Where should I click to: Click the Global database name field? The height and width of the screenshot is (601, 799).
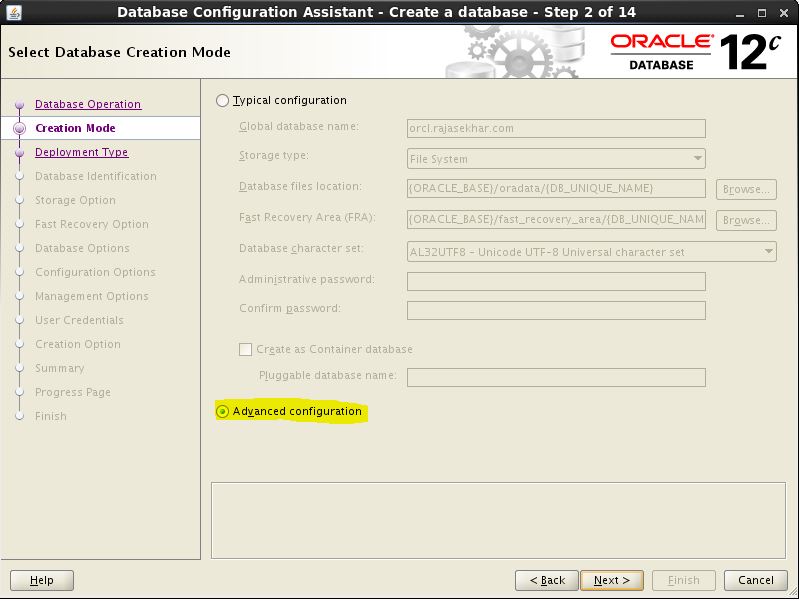pyautogui.click(x=556, y=129)
